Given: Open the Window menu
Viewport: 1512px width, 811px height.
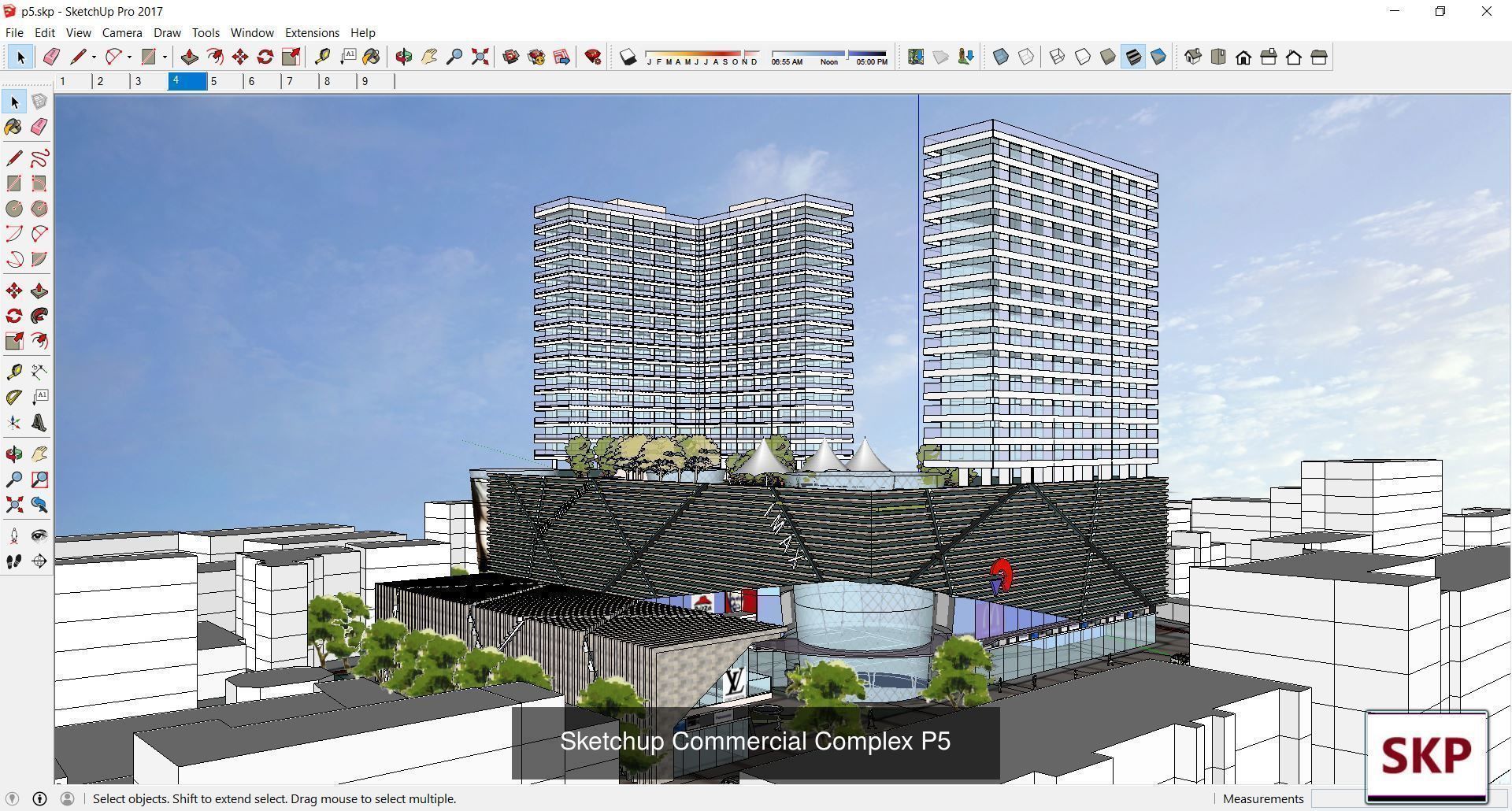Looking at the screenshot, I should click(252, 32).
